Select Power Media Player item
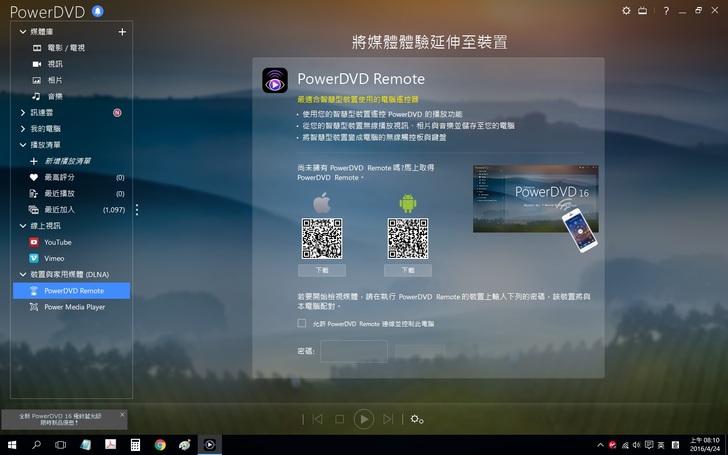The width and height of the screenshot is (728, 455). pyautogui.click(x=74, y=307)
